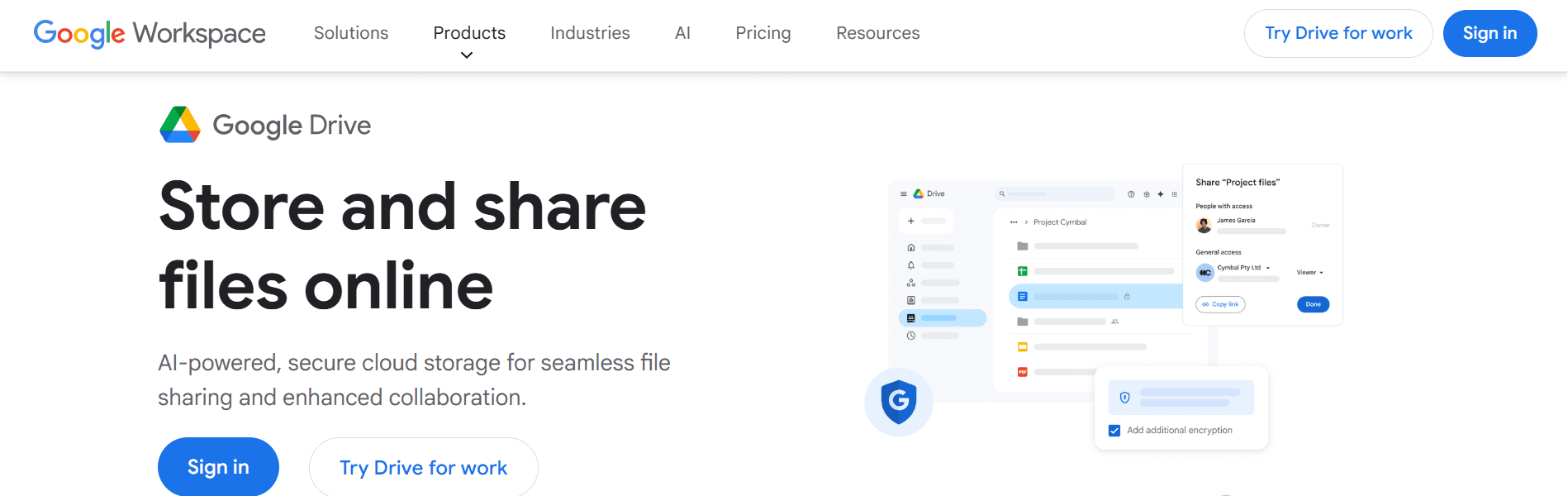Click the red PDF file icon
This screenshot has width=1568, height=496.
pyautogui.click(x=1022, y=372)
